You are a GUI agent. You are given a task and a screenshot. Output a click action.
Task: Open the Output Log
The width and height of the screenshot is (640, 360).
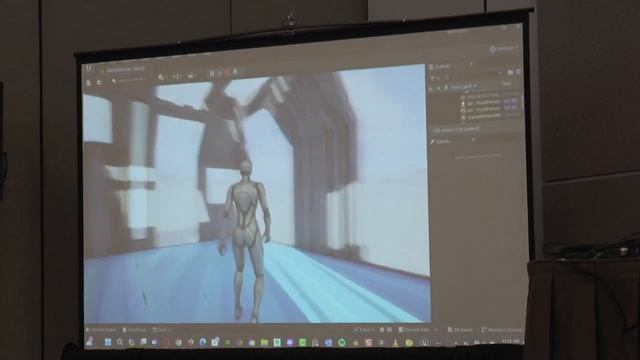(x=135, y=330)
